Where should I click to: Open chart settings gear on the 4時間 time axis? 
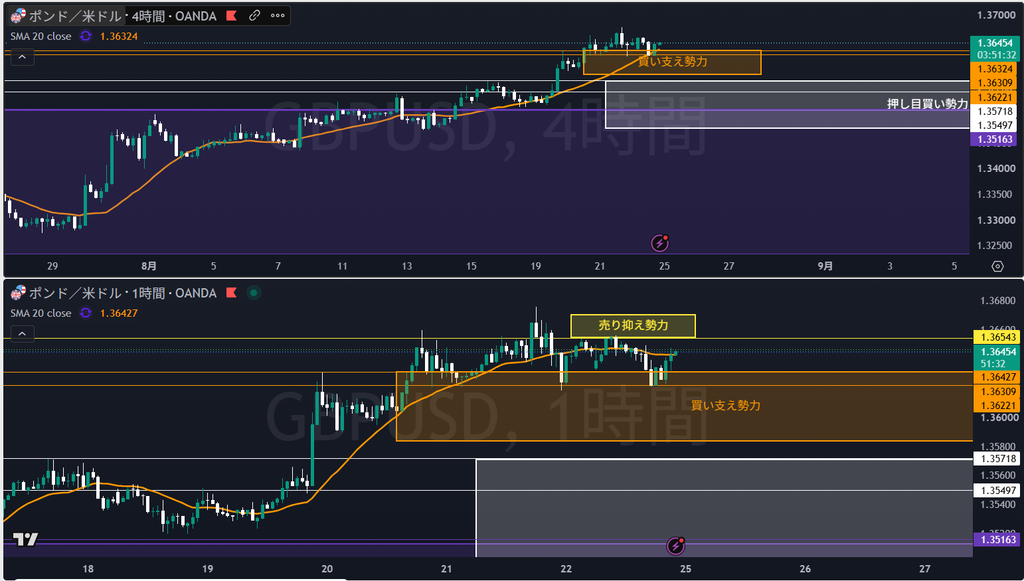pyautogui.click(x=997, y=266)
